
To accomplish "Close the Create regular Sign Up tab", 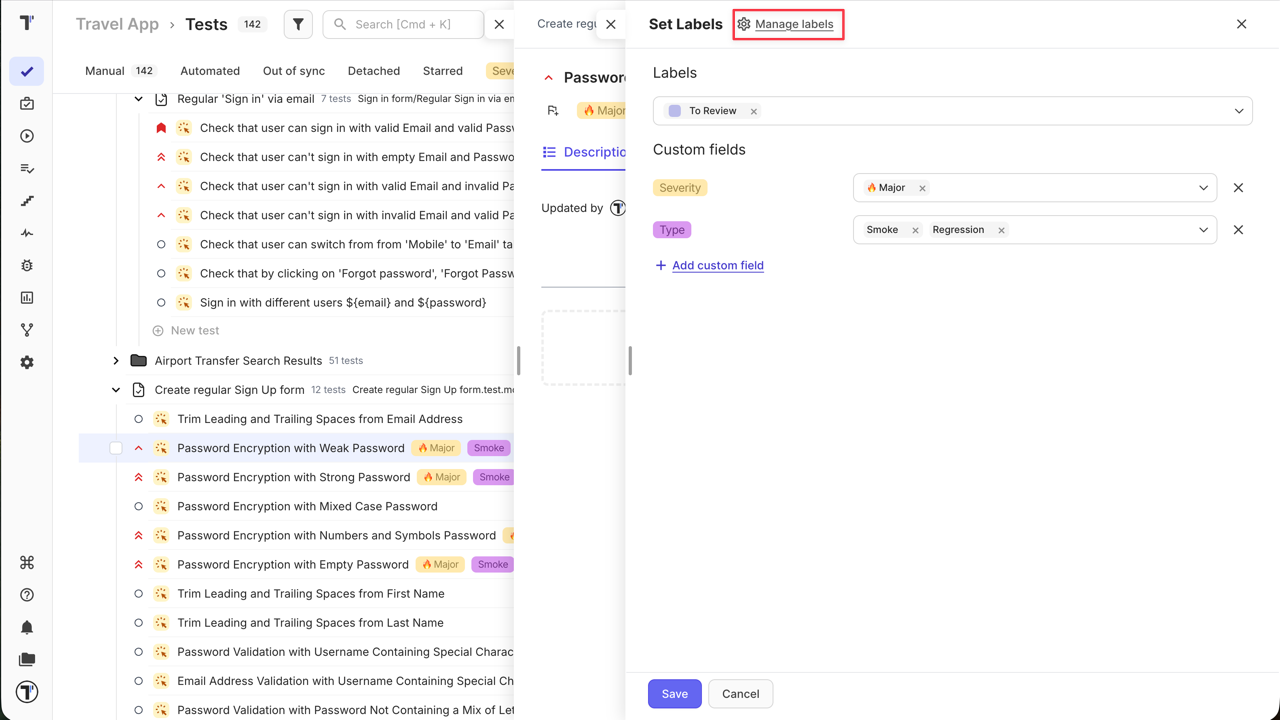I will click(x=611, y=24).
